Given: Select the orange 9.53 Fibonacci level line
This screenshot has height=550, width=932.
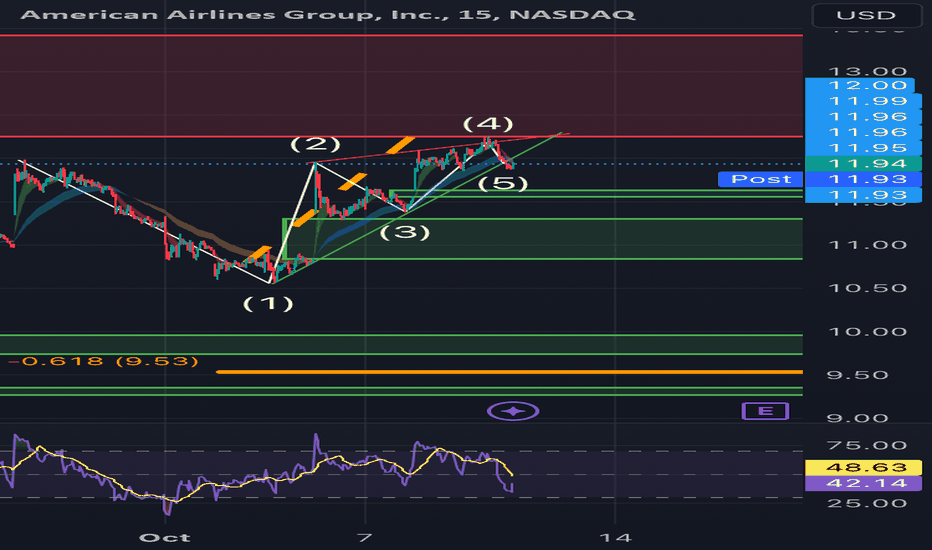Looking at the screenshot, I should click(x=509, y=372).
